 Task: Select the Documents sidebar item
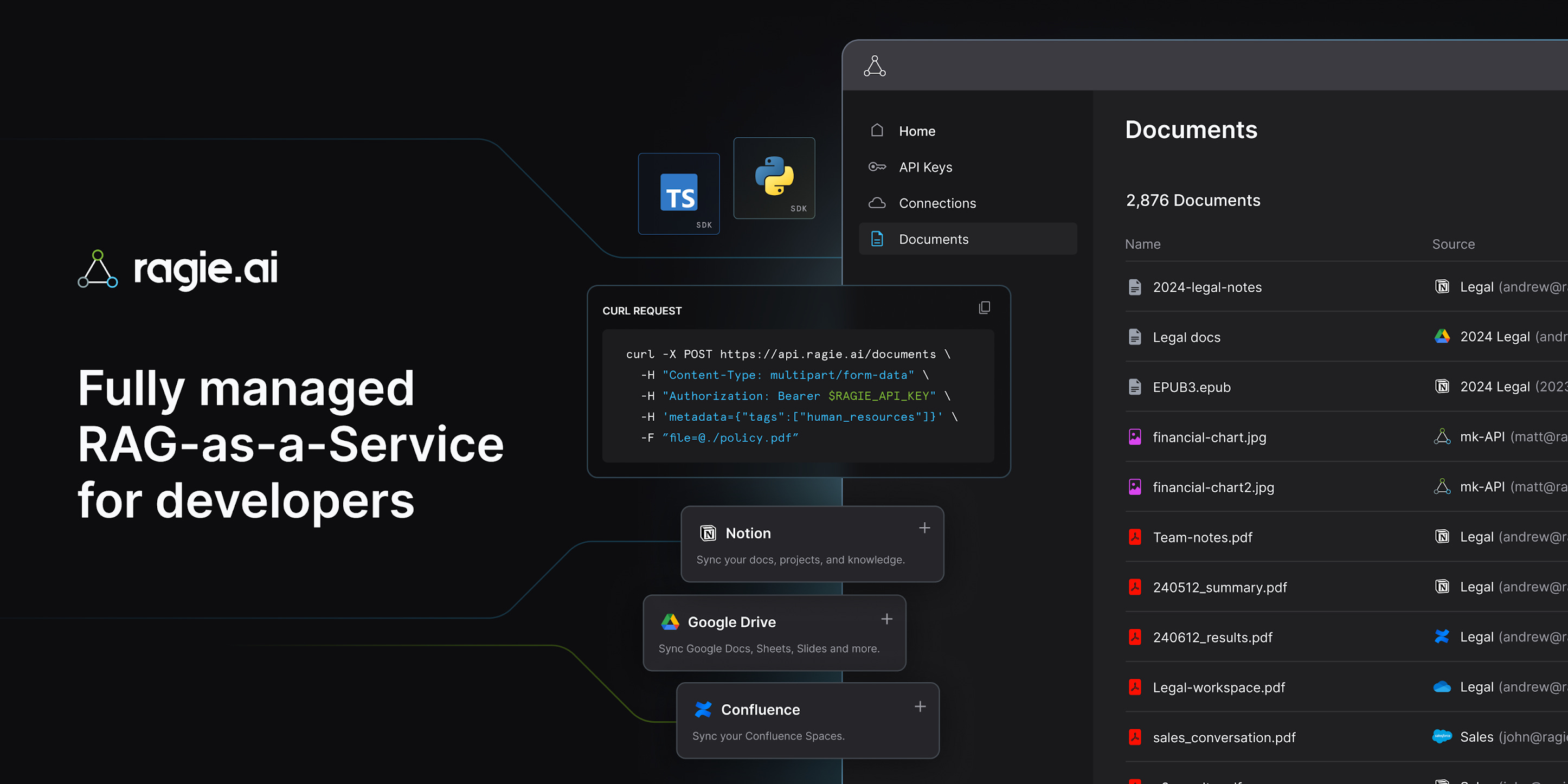(x=933, y=239)
